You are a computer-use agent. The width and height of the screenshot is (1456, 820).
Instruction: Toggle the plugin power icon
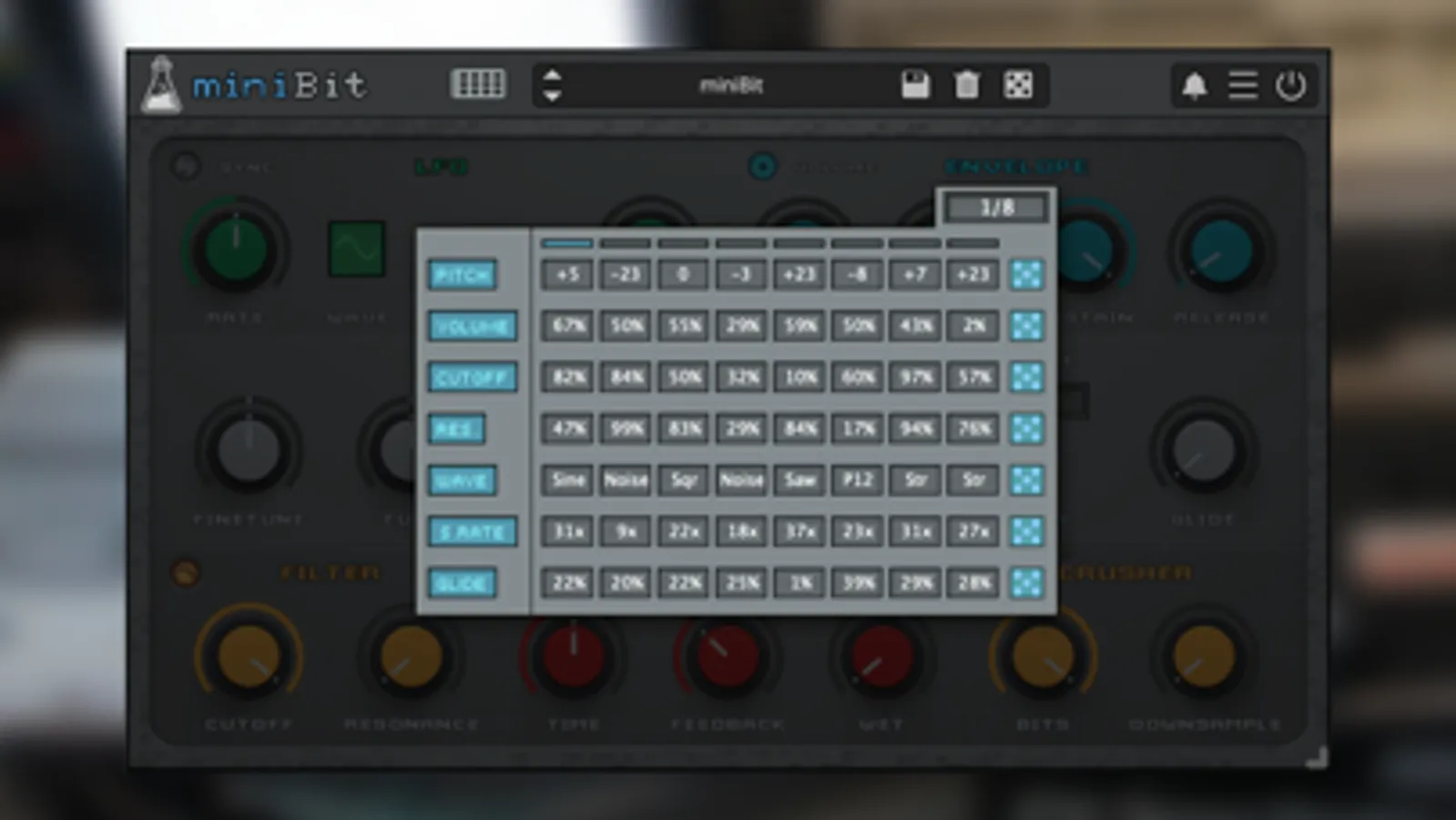point(1290,86)
